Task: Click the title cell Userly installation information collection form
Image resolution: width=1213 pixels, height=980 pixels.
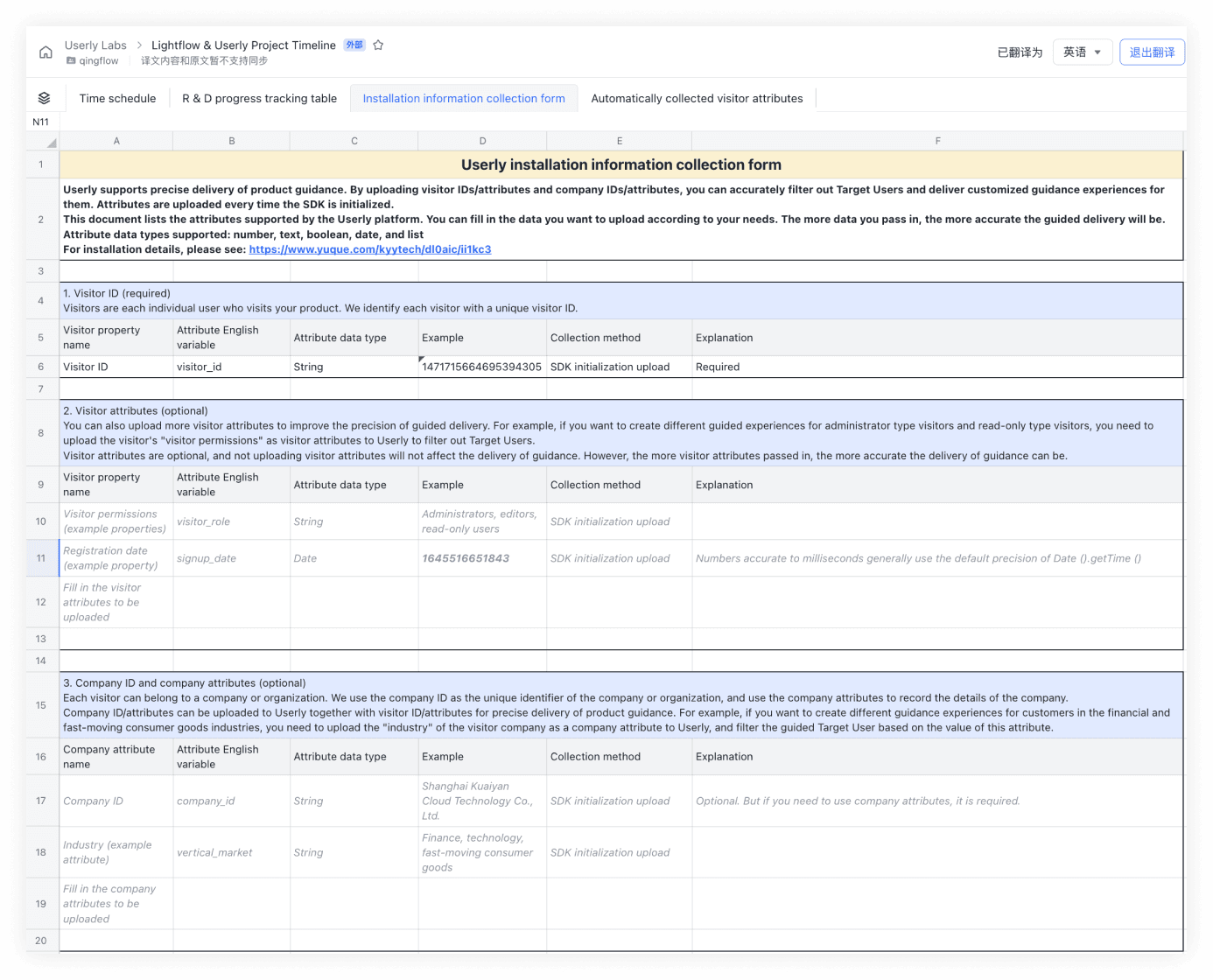Action: pos(621,164)
